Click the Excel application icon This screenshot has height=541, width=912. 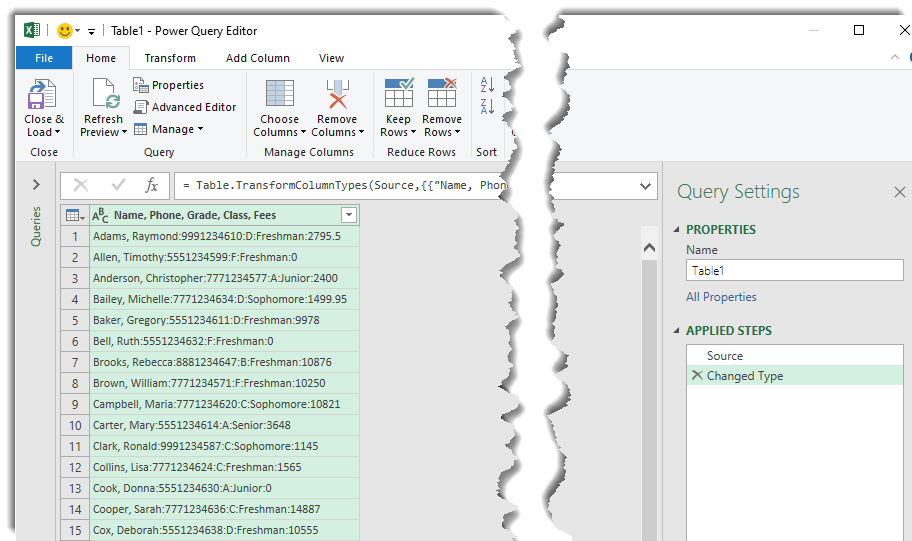click(x=32, y=30)
